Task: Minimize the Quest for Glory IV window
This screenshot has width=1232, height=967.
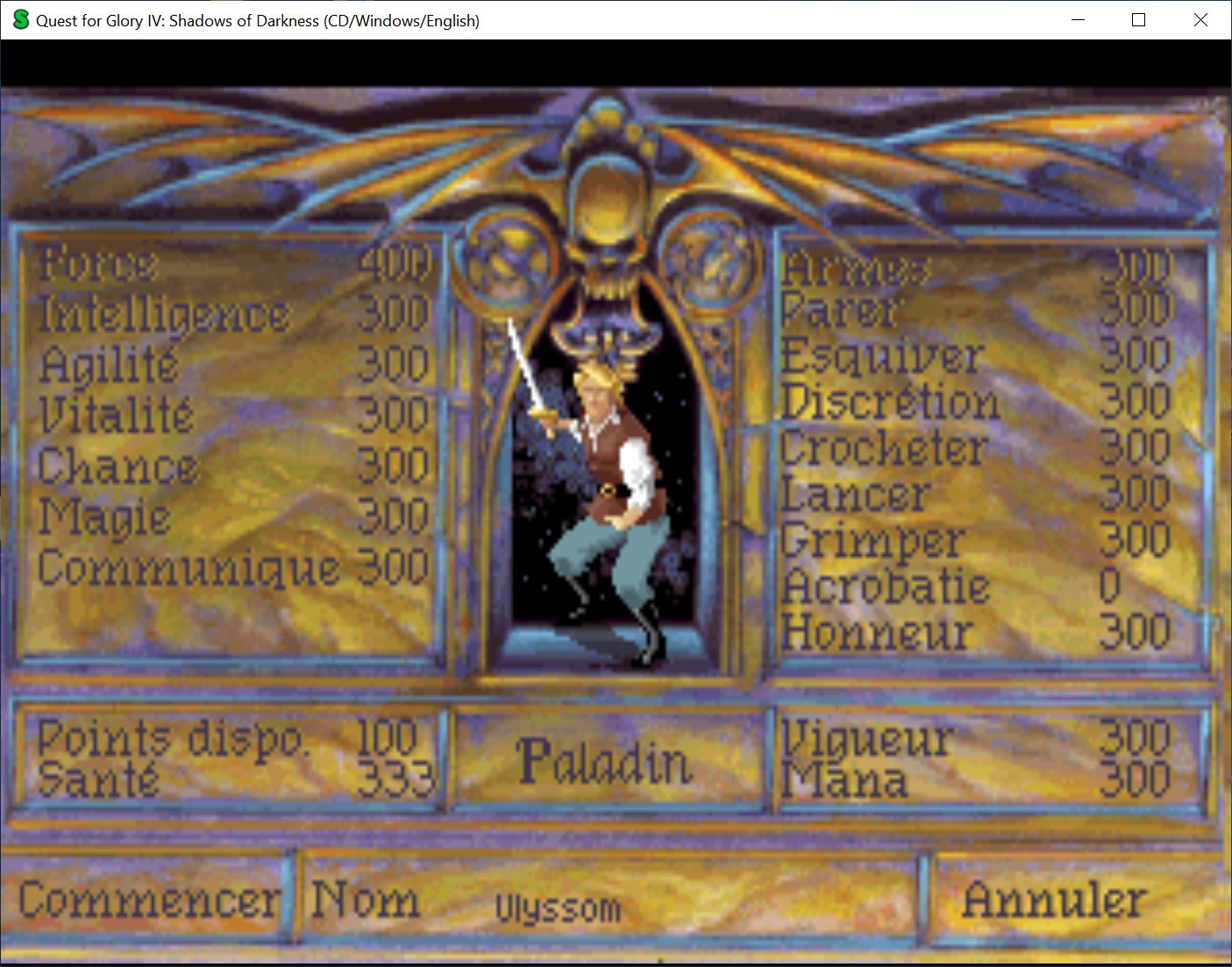Action: (1079, 20)
